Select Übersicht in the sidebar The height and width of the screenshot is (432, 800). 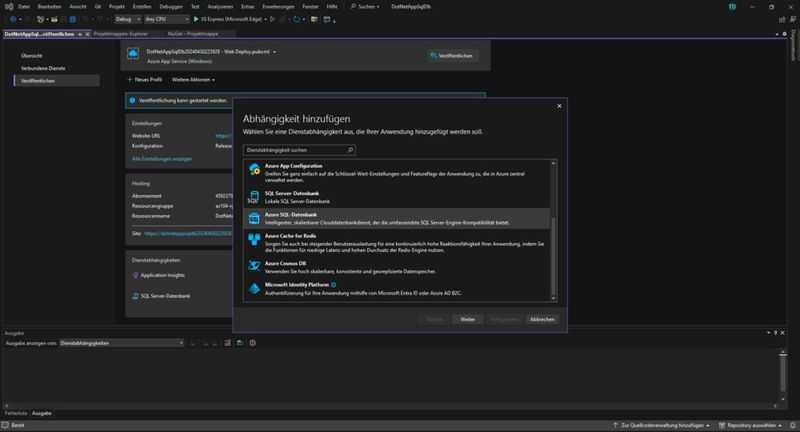[x=32, y=56]
